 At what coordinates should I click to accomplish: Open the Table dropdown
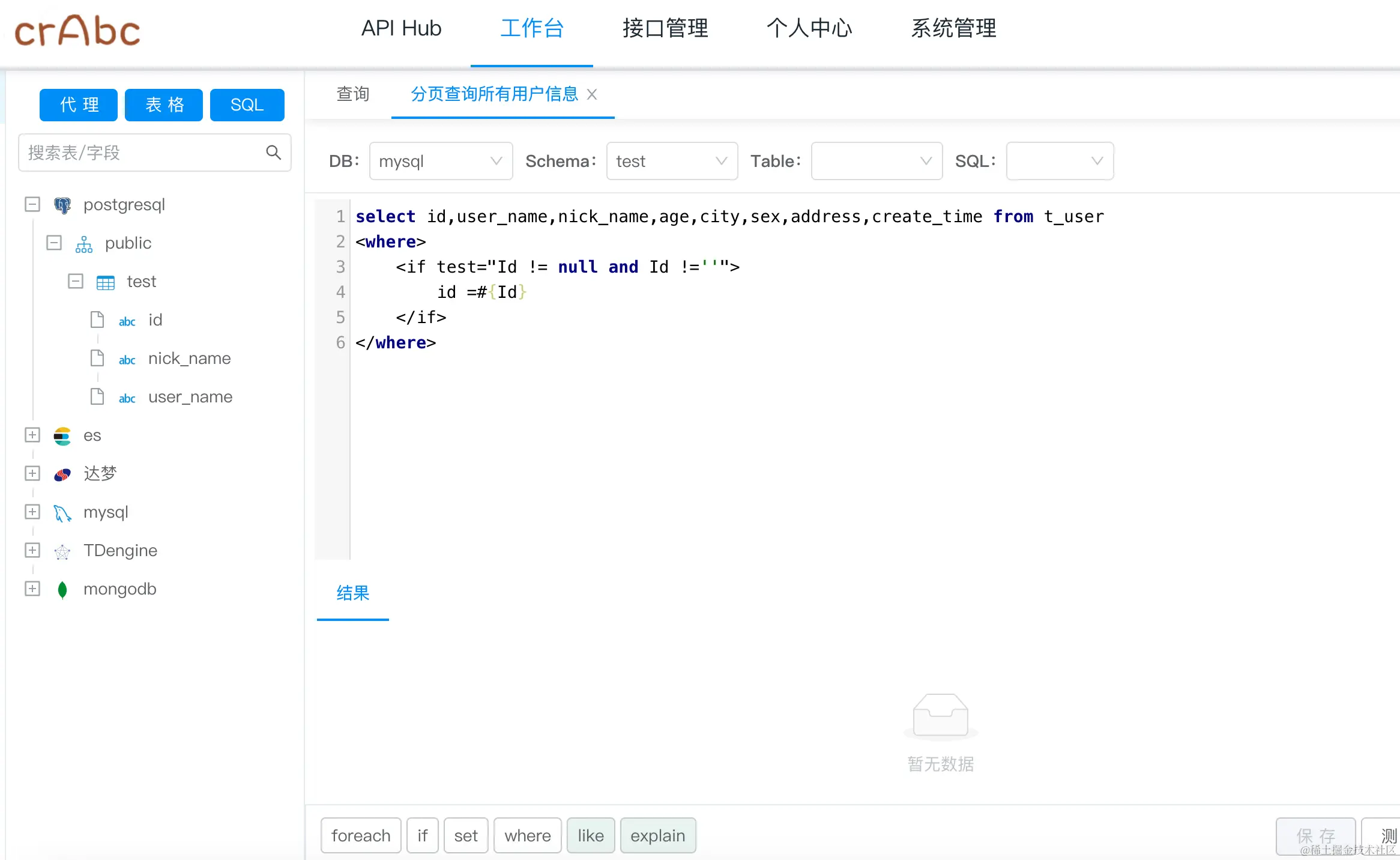tap(876, 161)
